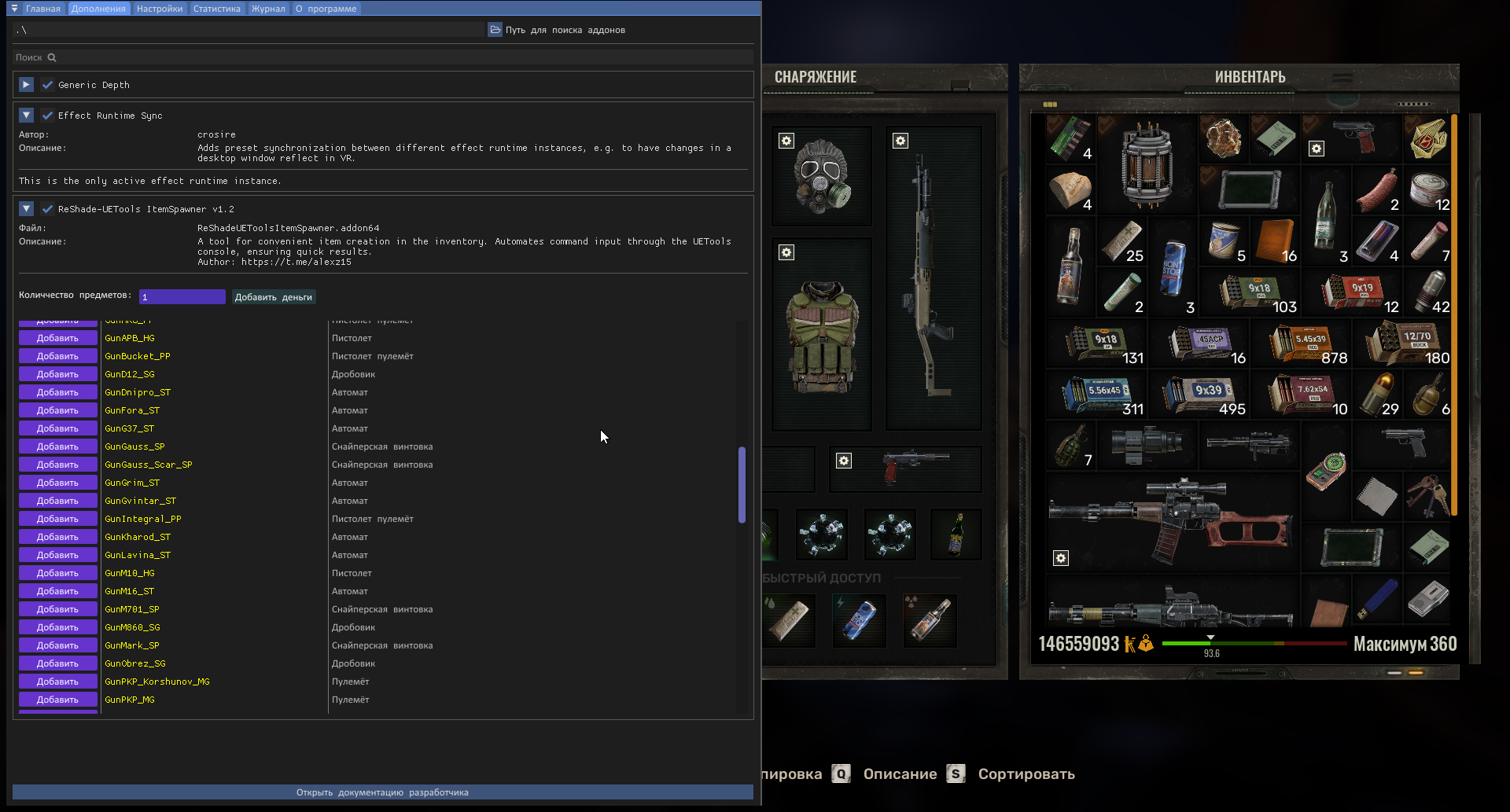Click the addon search path folder icon
Screen dimensions: 1510x812
click(x=495, y=30)
